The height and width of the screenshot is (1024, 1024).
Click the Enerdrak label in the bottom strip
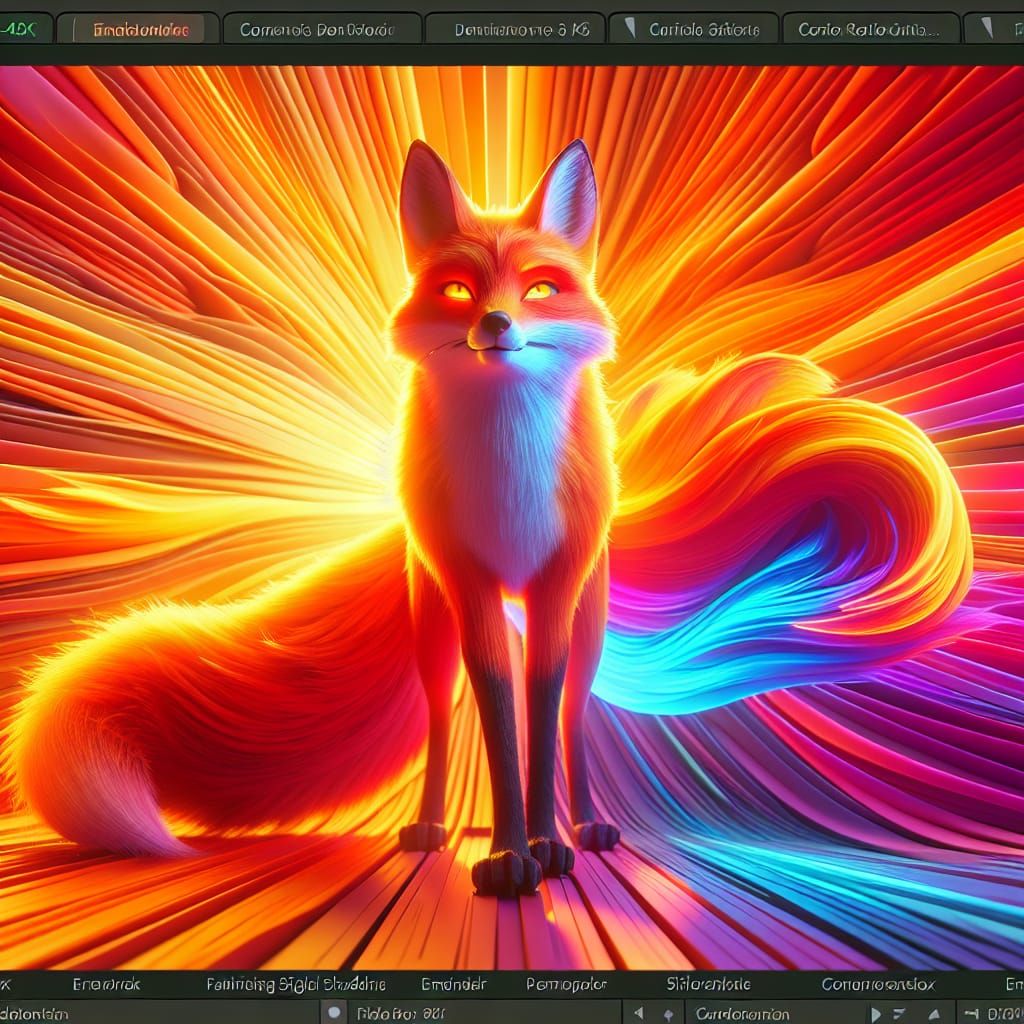[x=103, y=984]
